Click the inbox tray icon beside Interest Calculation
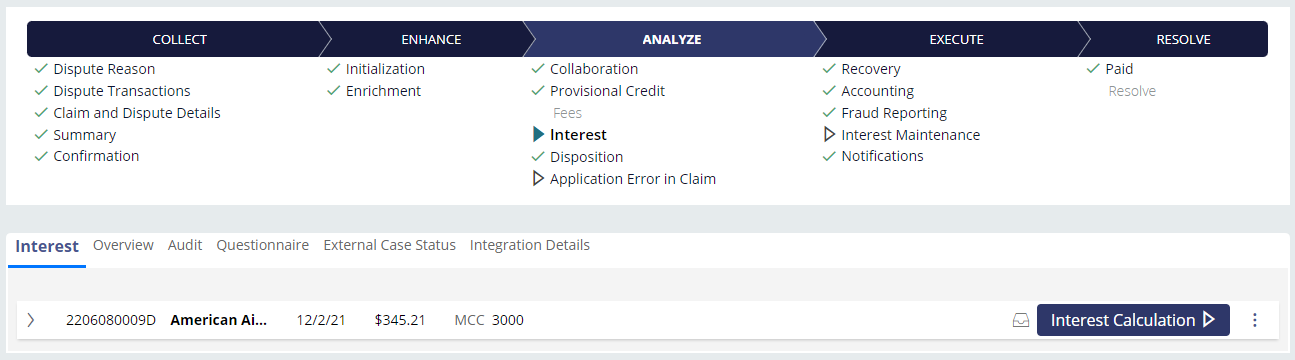The image size is (1295, 360). pyautogui.click(x=1021, y=321)
